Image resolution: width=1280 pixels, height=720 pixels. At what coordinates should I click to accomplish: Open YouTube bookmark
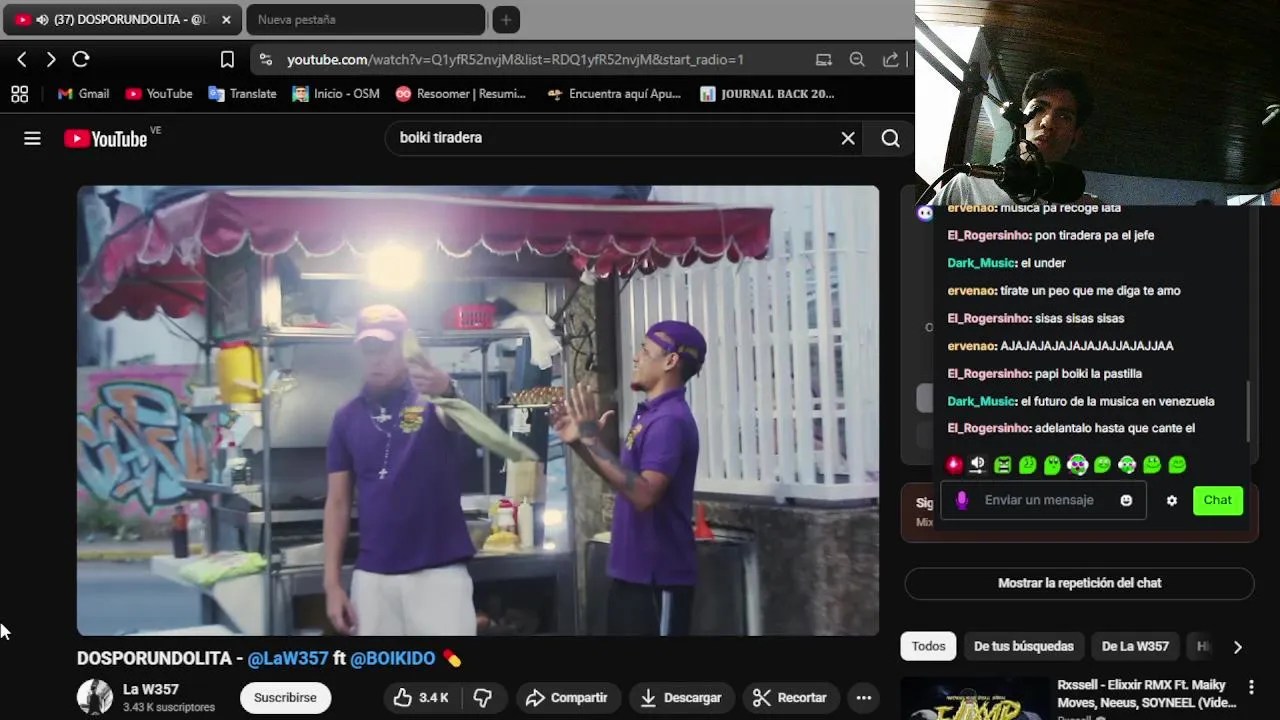tap(159, 94)
